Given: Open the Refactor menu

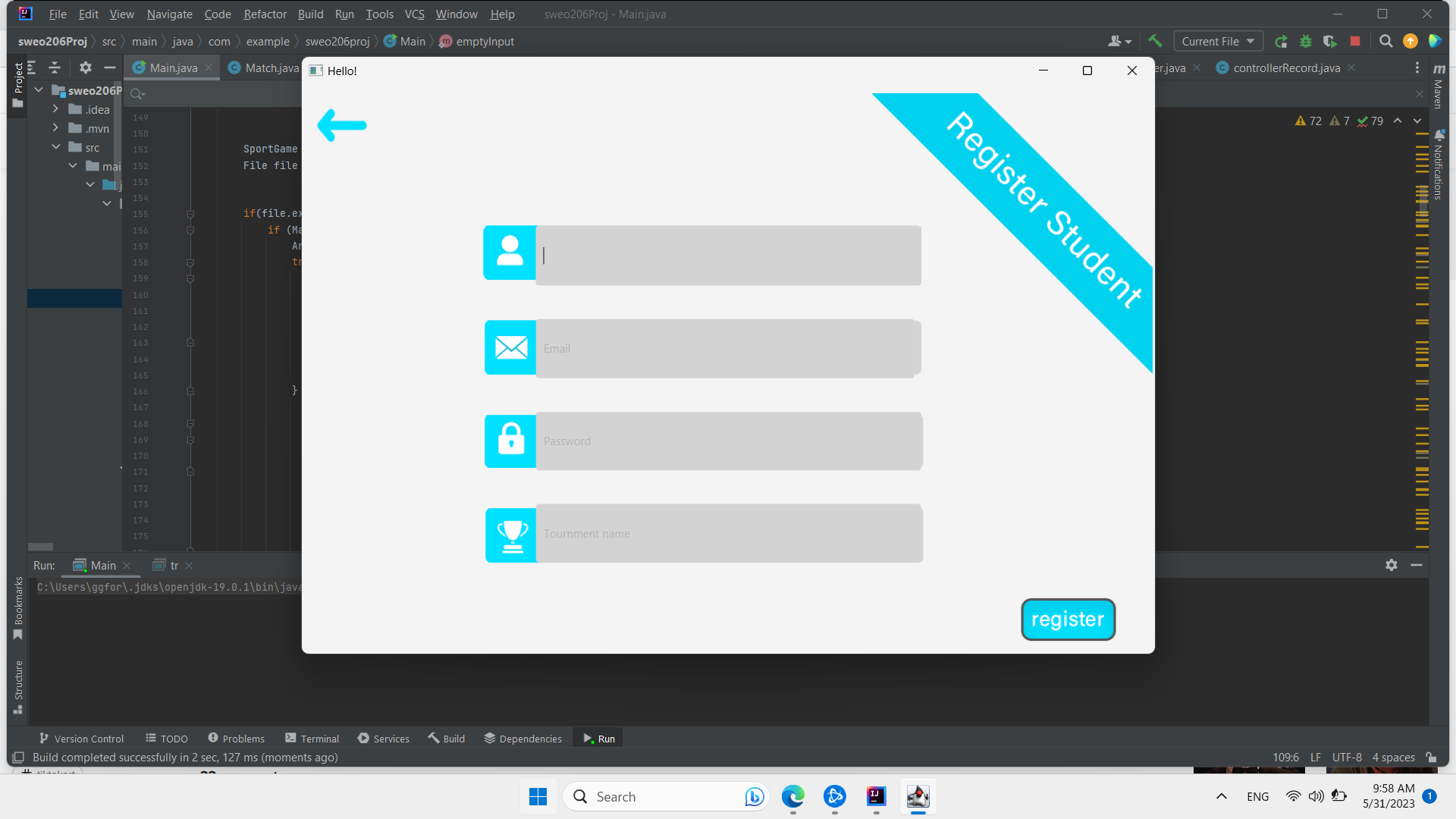Looking at the screenshot, I should pyautogui.click(x=265, y=14).
